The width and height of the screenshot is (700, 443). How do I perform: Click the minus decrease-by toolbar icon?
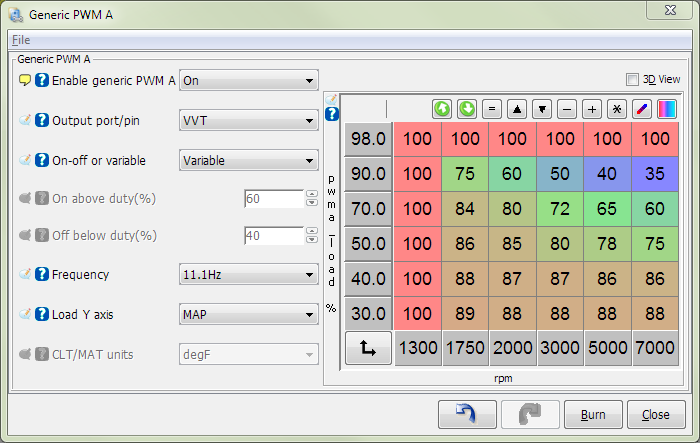tap(567, 108)
